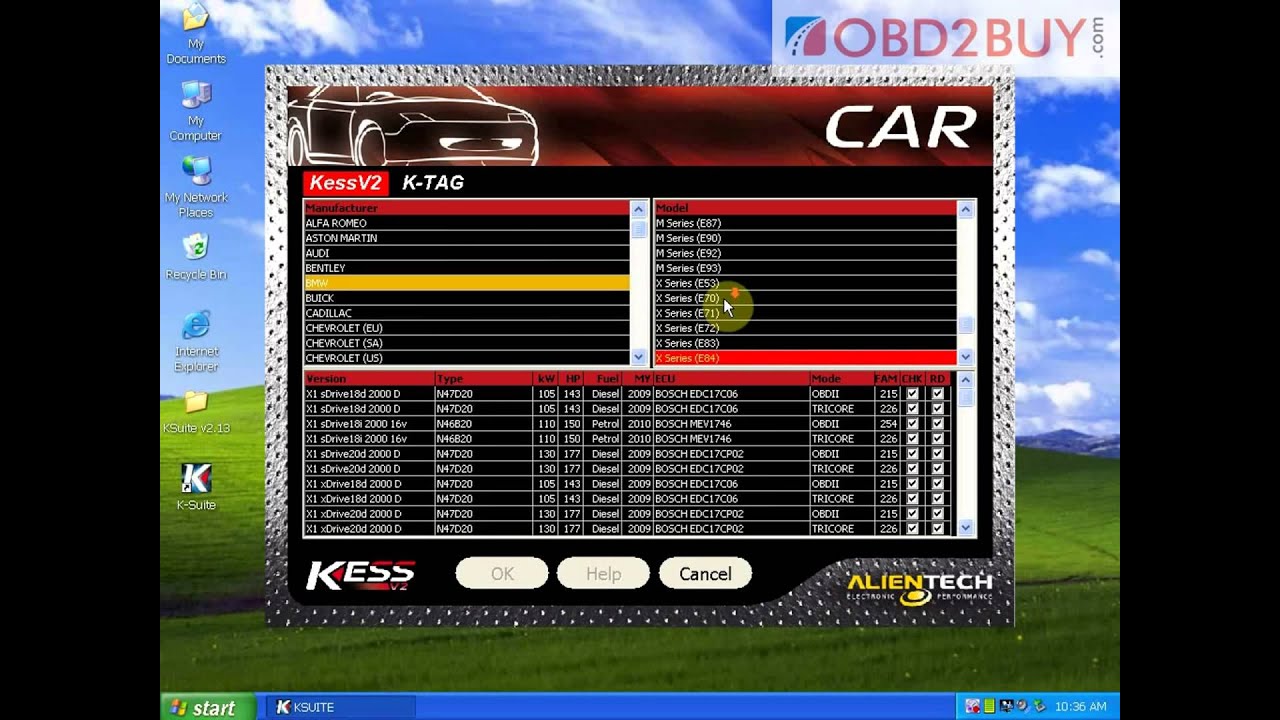The image size is (1280, 720).
Task: Select M Series (E87) model
Action: tap(805, 223)
